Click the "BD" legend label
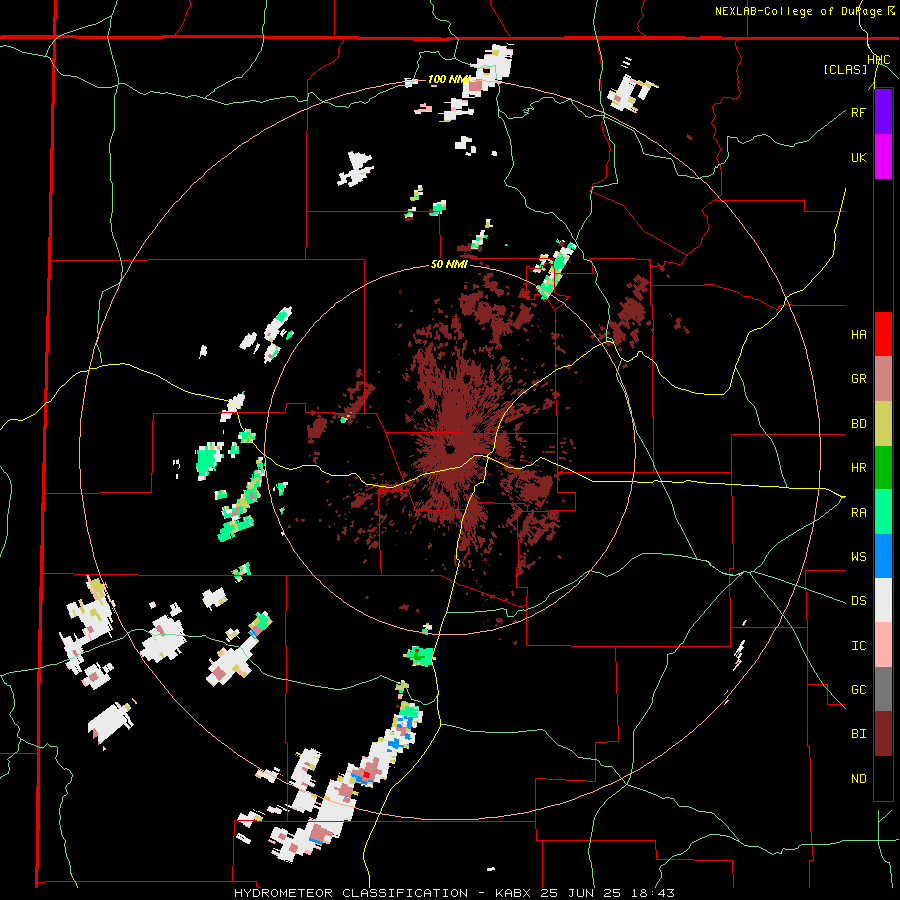The image size is (900, 900). 858,424
